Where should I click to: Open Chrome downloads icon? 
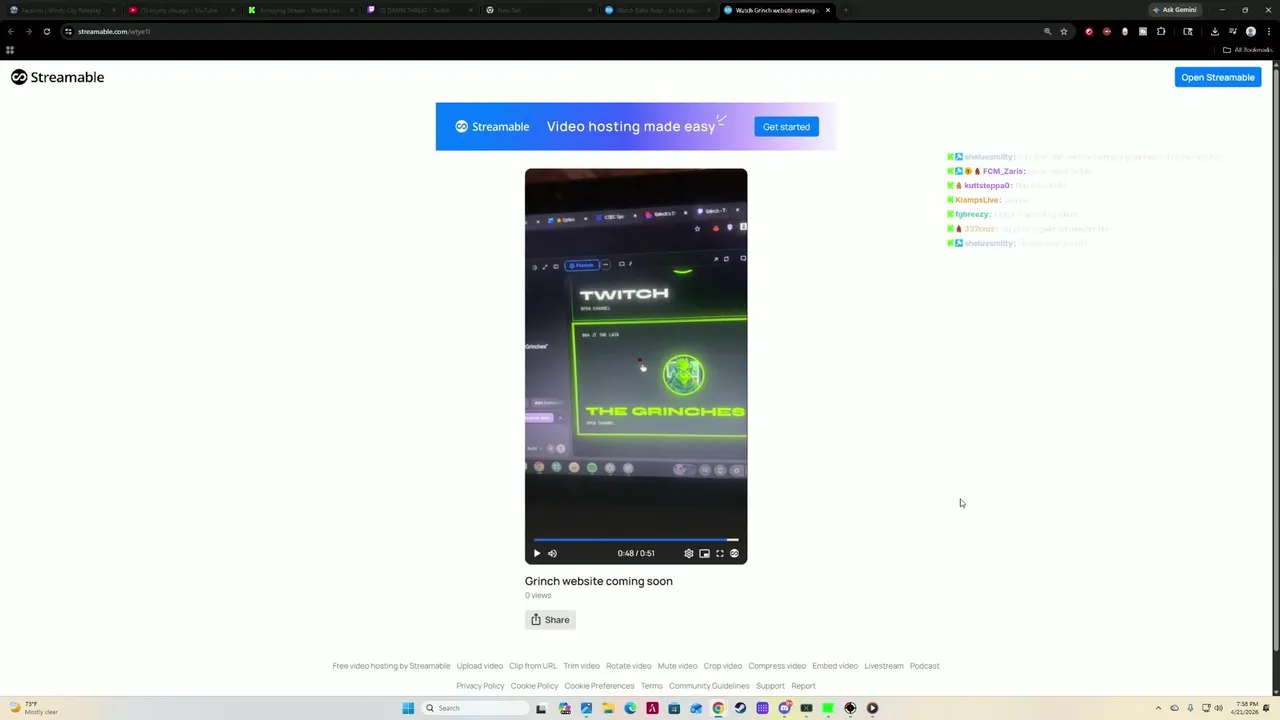point(1214,31)
